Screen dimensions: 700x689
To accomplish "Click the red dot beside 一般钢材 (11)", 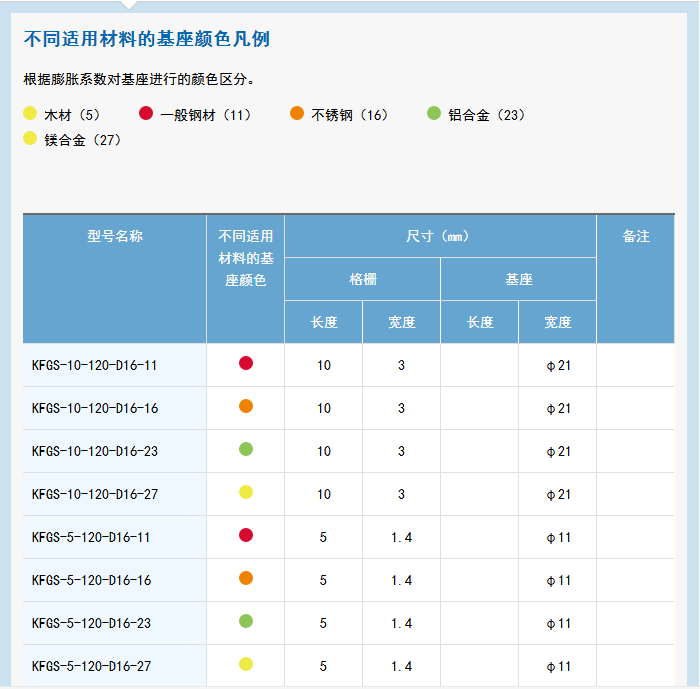I will [x=146, y=113].
